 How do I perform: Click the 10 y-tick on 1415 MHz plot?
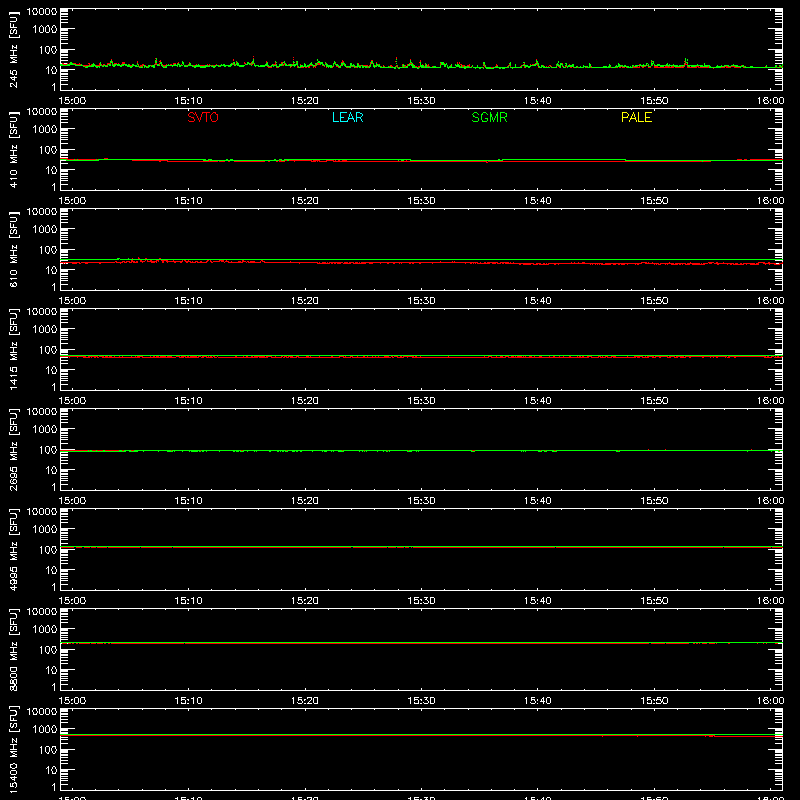(x=51, y=370)
